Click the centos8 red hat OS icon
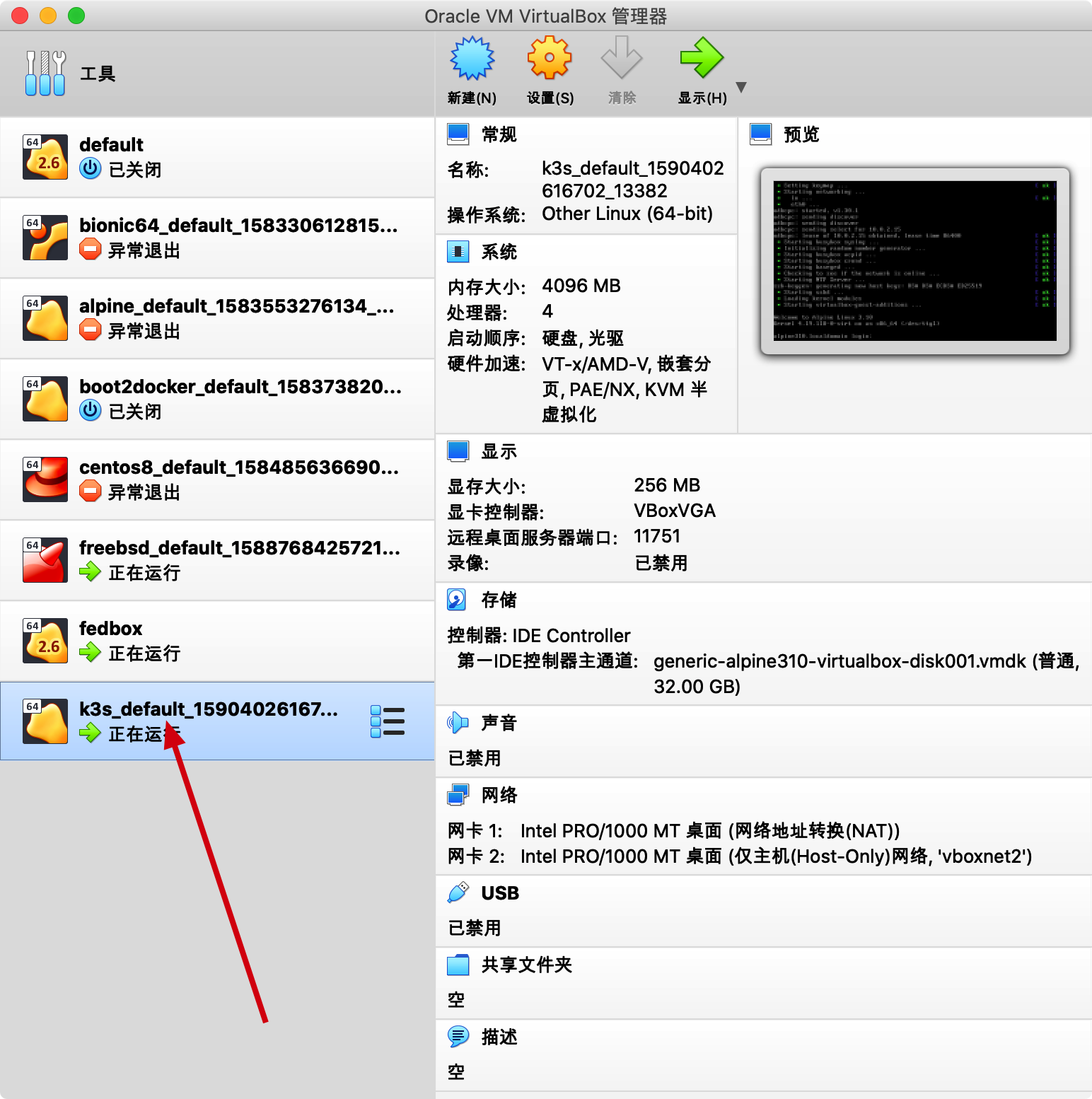Screen dimensions: 1092x1099 coord(45,479)
